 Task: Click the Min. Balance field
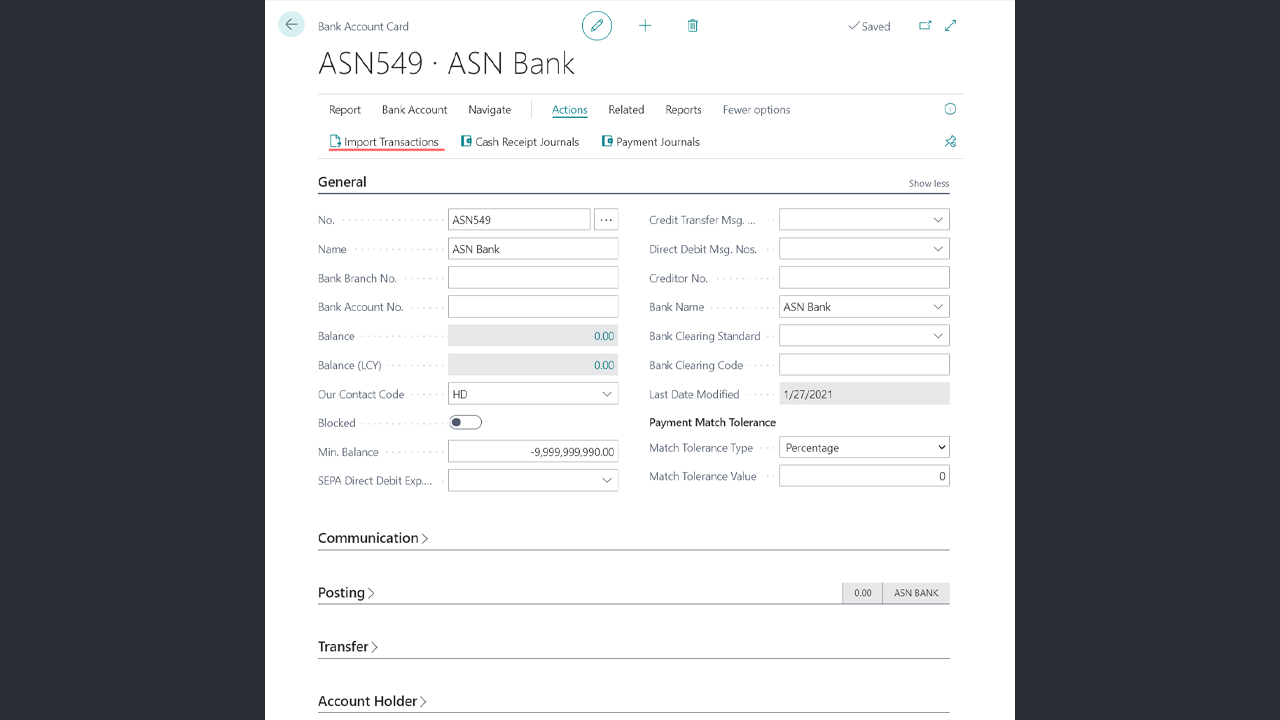tap(533, 452)
